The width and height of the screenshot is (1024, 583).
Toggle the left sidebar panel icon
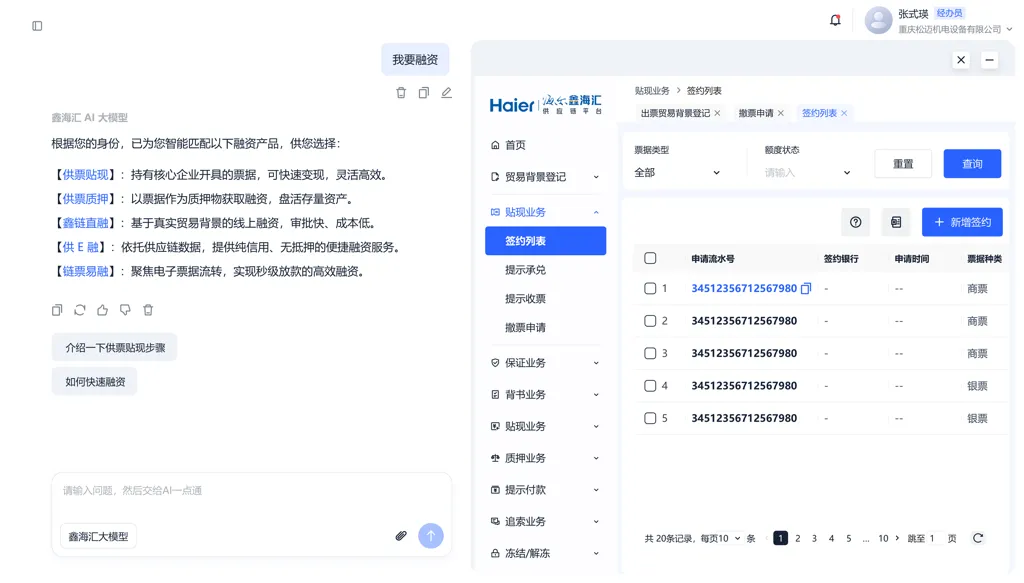[37, 26]
